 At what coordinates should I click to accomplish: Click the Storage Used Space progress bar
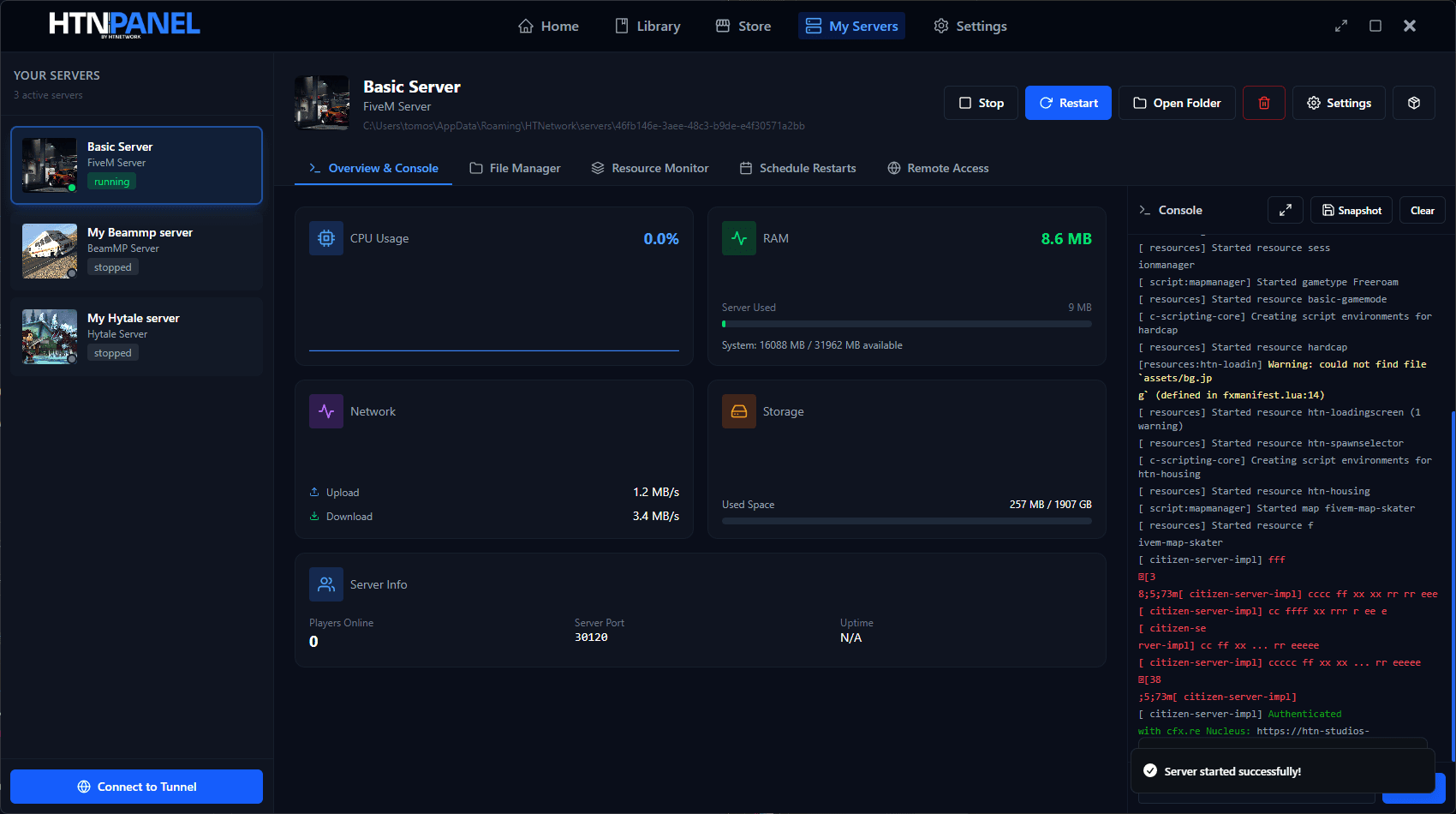[907, 520]
